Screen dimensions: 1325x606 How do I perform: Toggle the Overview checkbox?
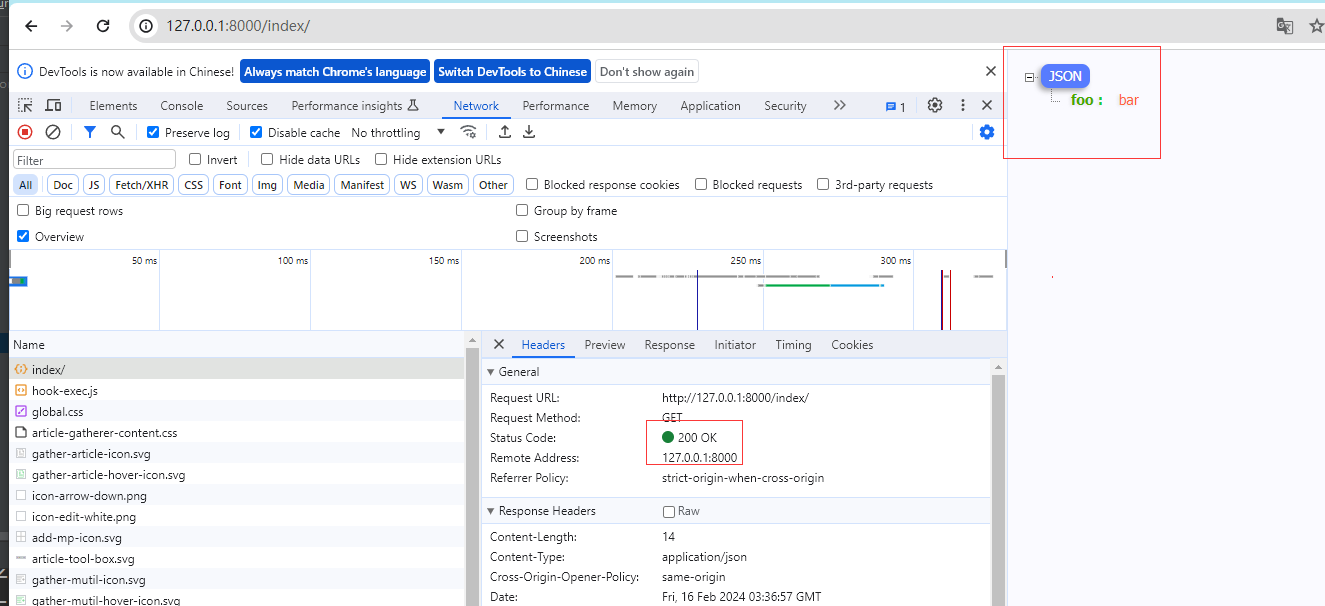click(x=23, y=236)
